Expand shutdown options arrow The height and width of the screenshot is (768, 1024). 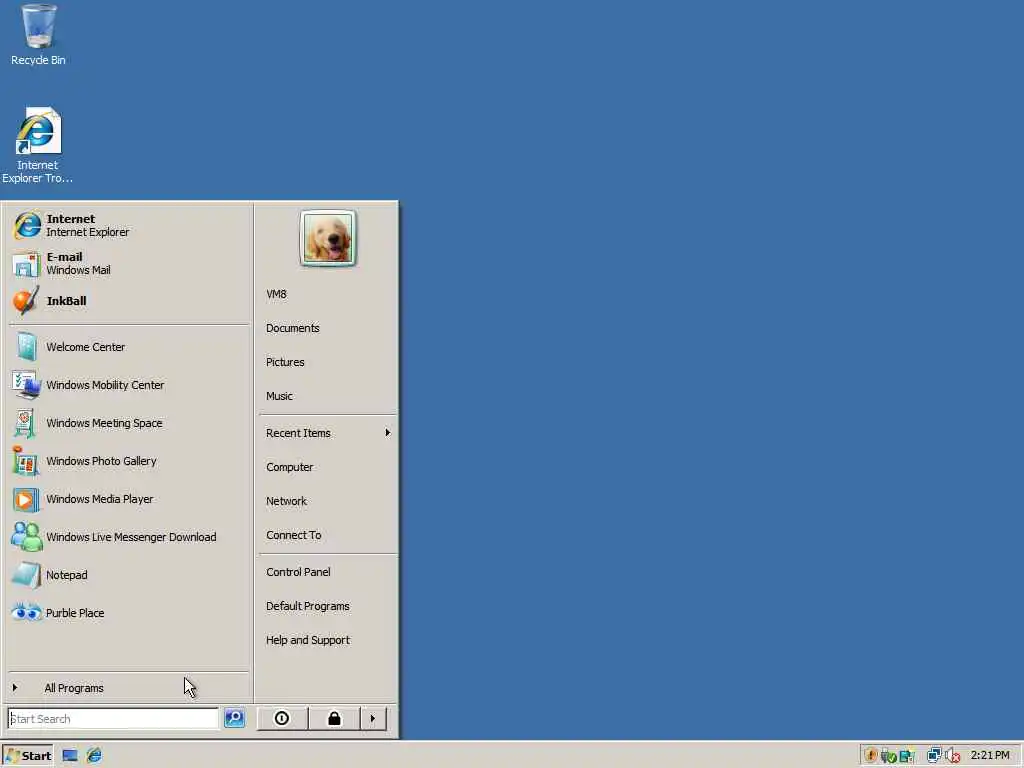[373, 718]
